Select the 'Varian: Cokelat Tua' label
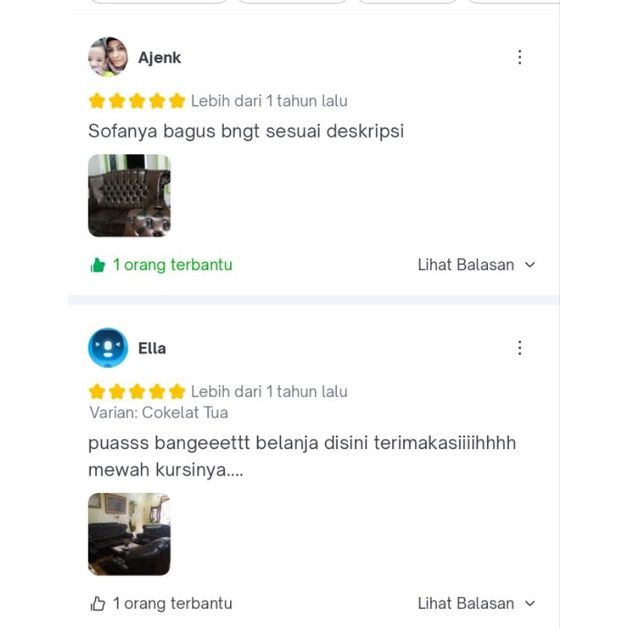Image resolution: width=628 pixels, height=628 pixels. [159, 413]
